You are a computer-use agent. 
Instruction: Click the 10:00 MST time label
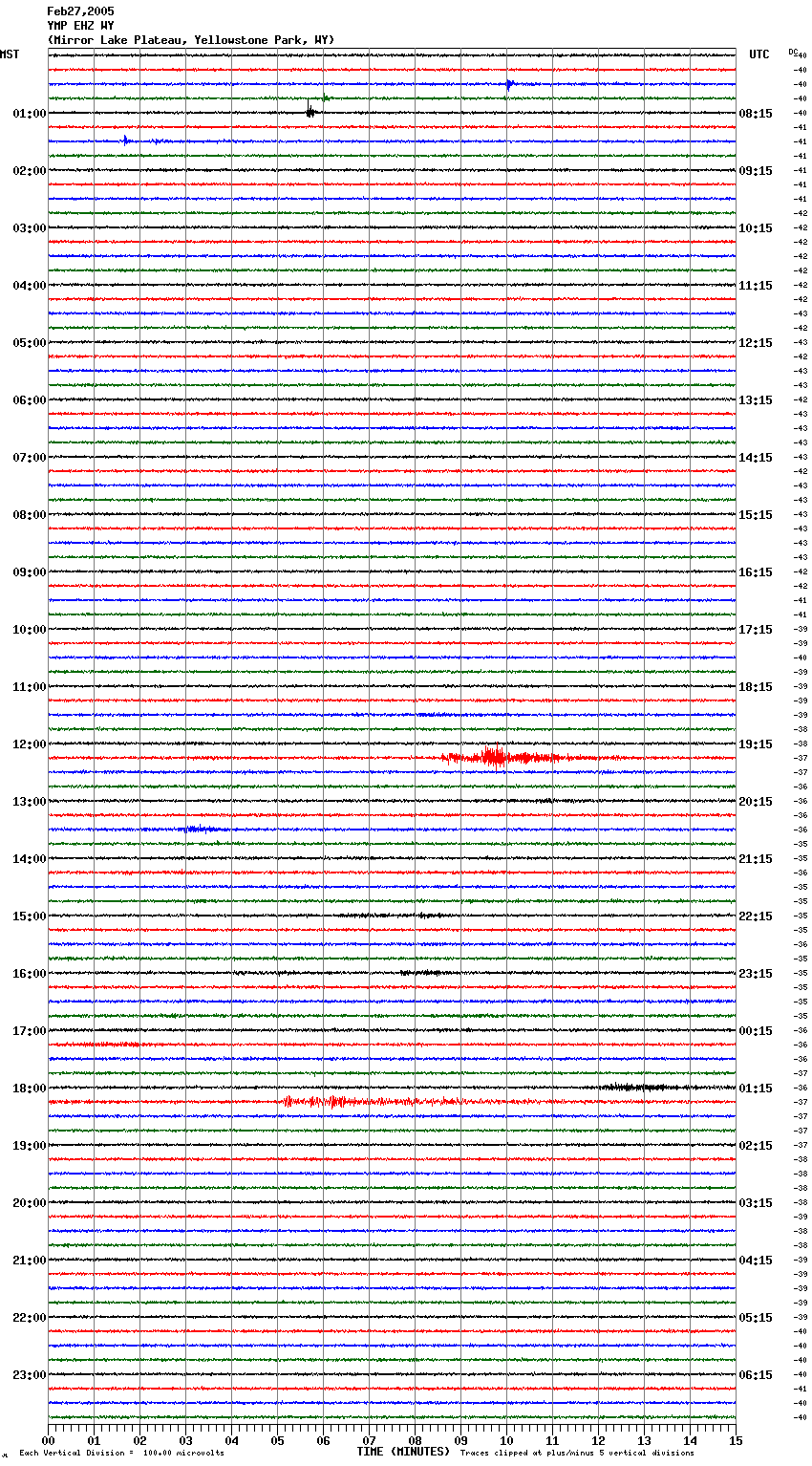(x=30, y=630)
